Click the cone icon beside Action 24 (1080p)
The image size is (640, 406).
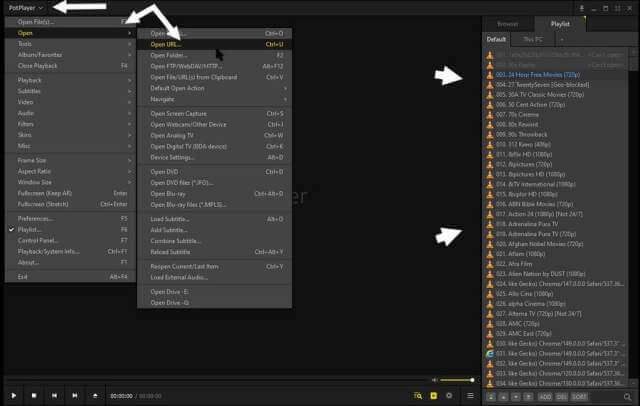pos(489,214)
